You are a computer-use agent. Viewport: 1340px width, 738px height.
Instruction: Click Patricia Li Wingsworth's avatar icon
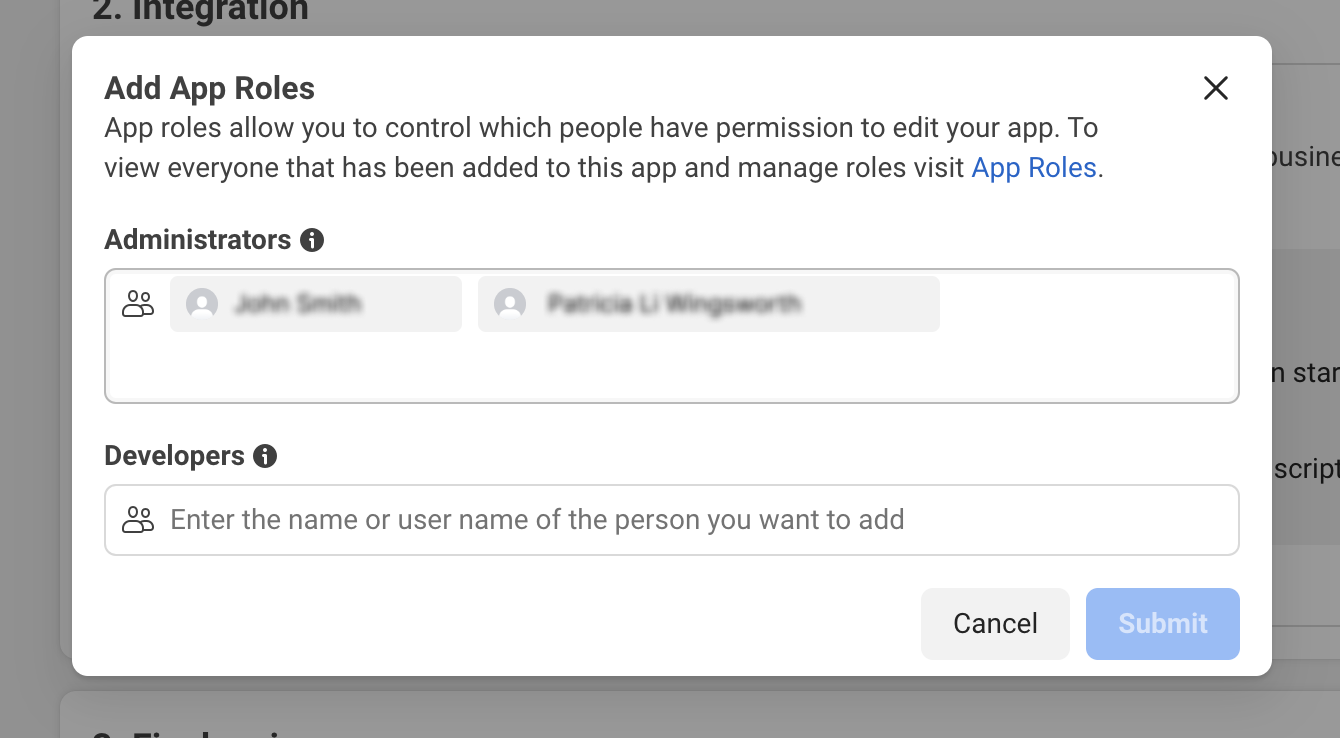point(510,304)
